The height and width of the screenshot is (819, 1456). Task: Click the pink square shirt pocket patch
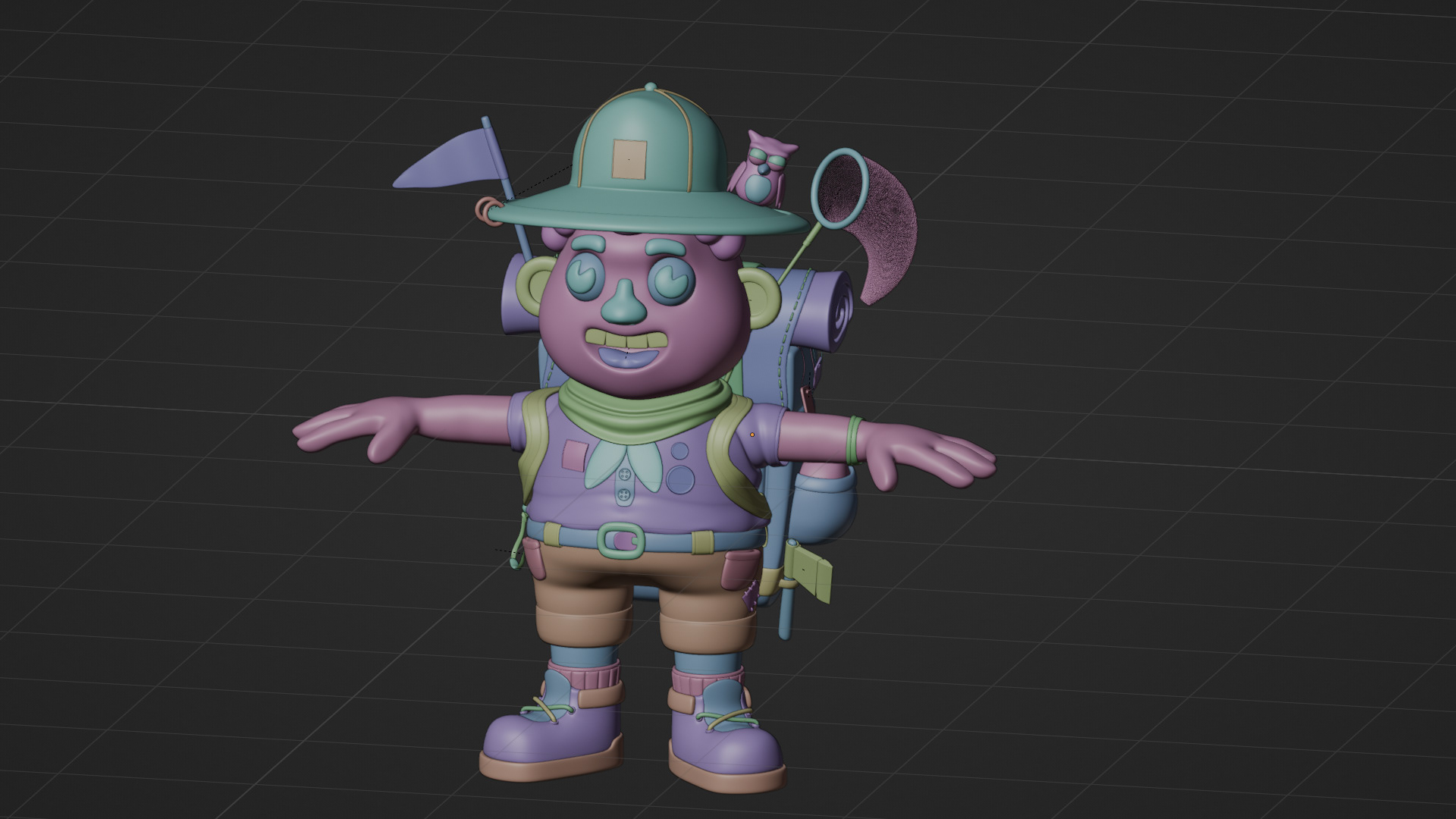(574, 454)
